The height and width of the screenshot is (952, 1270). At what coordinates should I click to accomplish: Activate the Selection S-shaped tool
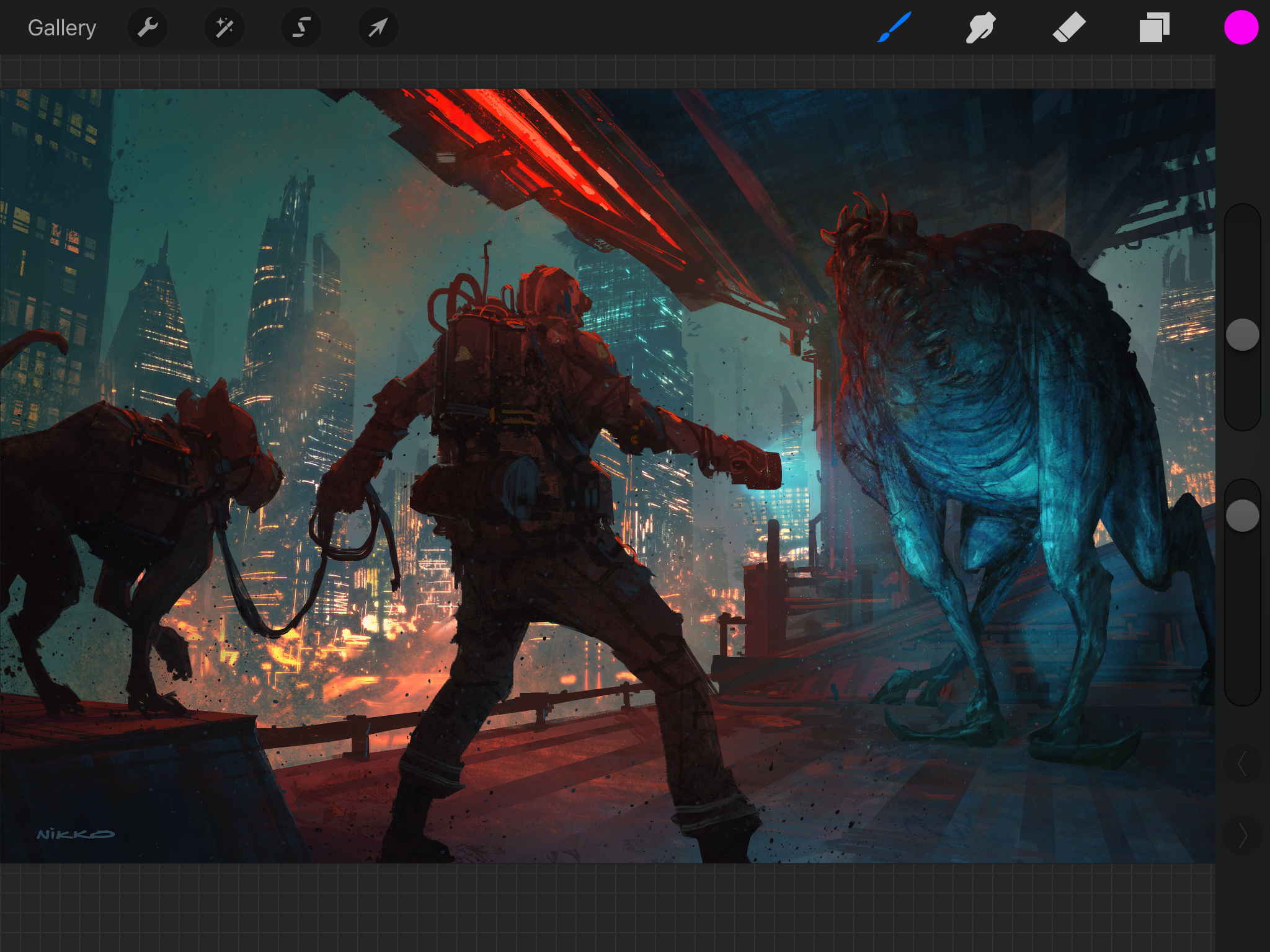tap(301, 28)
